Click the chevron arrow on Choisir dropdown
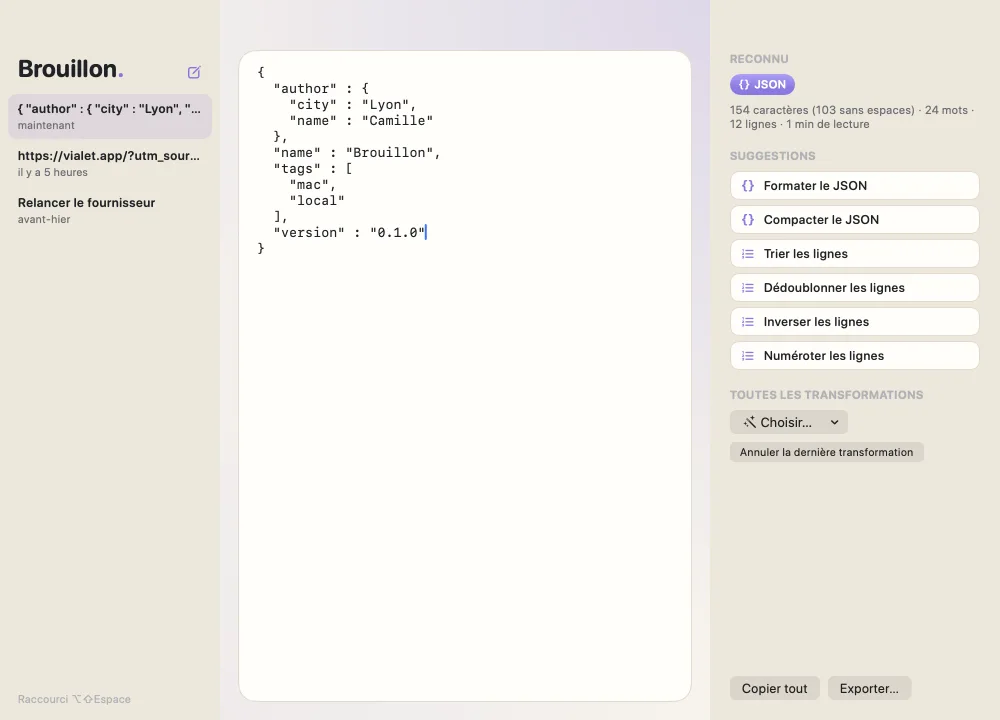Viewport: 1000px width, 720px height. click(834, 422)
